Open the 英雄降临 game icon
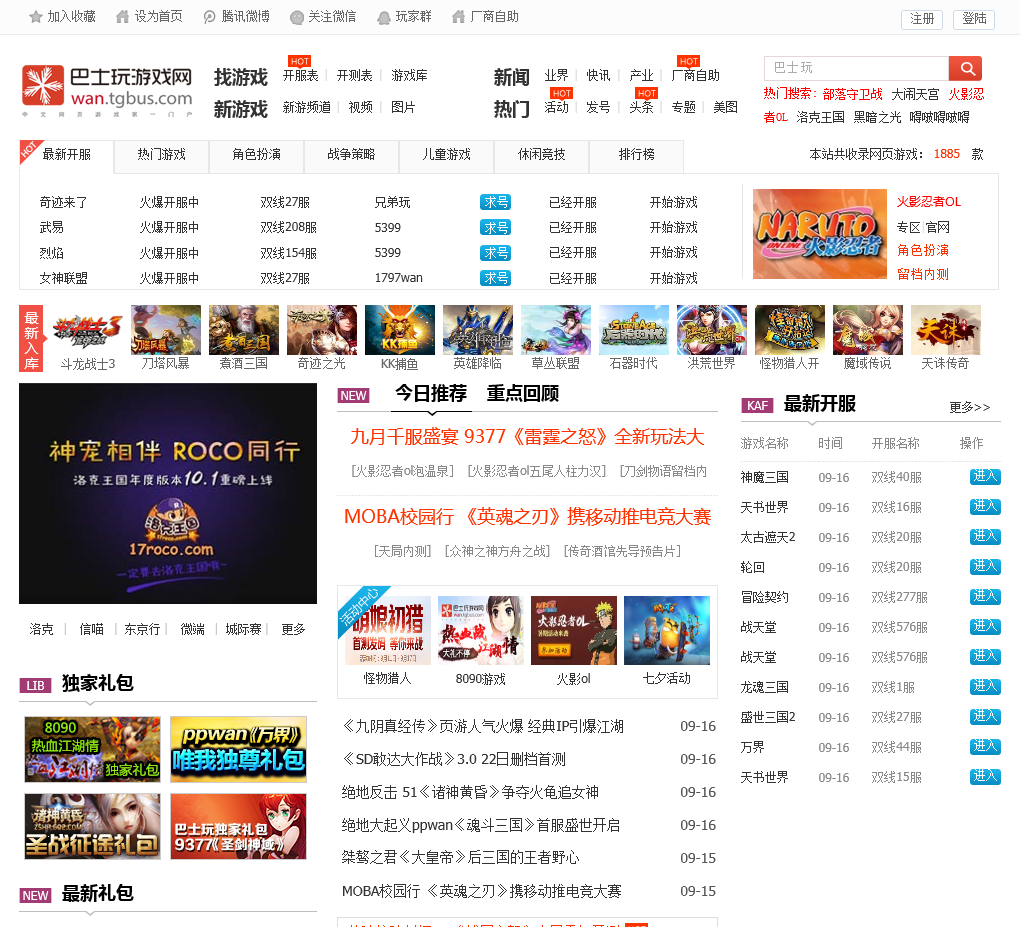Image resolution: width=1020 pixels, height=927 pixels. click(478, 330)
